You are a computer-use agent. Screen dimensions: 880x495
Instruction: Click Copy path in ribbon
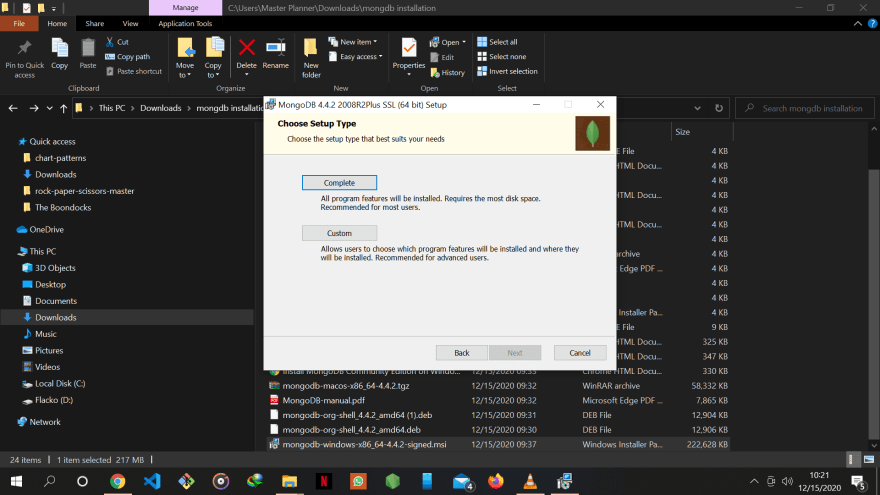tap(127, 57)
